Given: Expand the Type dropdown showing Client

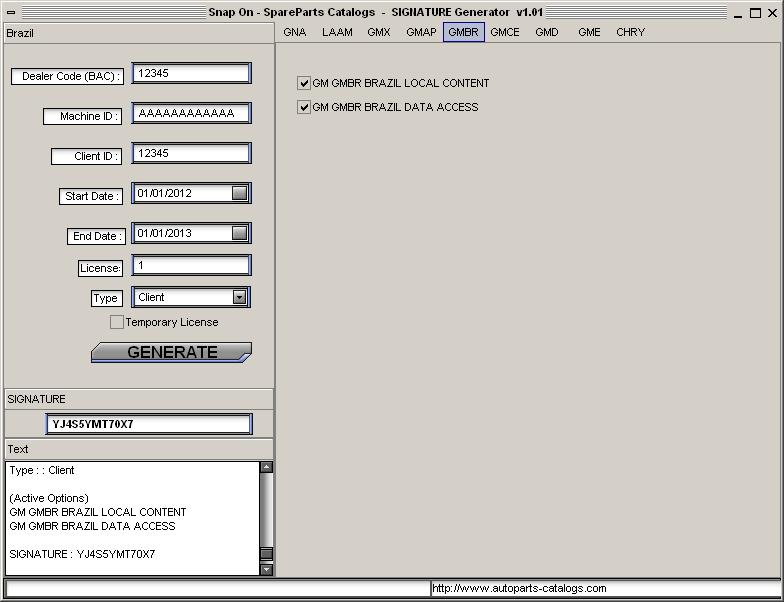Looking at the screenshot, I should click(240, 297).
